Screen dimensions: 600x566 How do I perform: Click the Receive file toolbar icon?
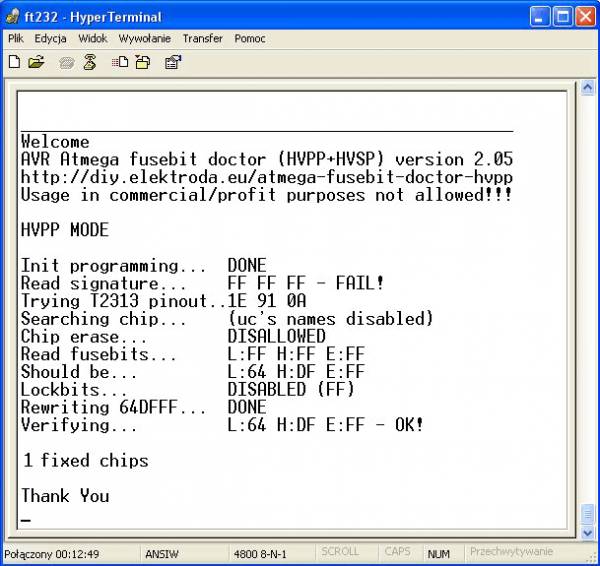point(142,62)
